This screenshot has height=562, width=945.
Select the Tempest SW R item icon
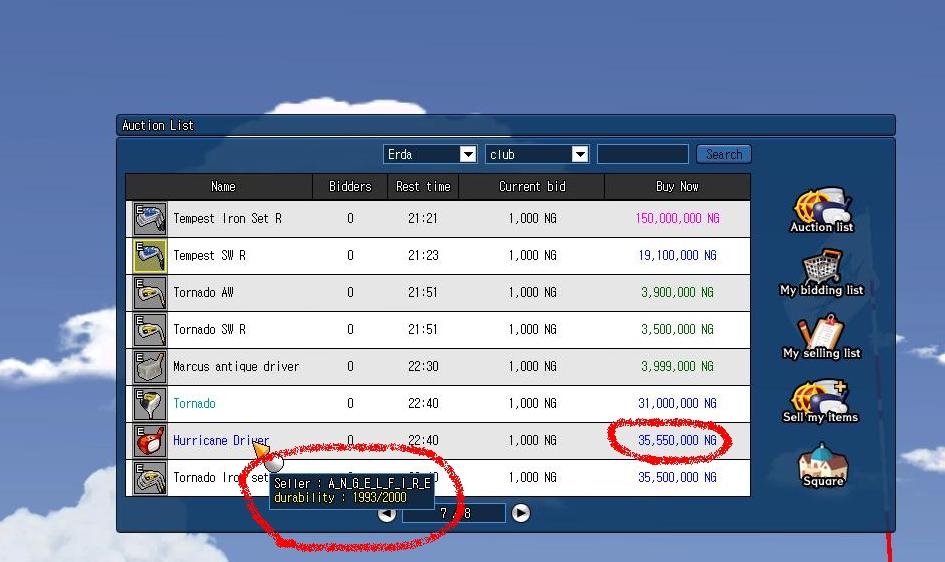pos(150,256)
